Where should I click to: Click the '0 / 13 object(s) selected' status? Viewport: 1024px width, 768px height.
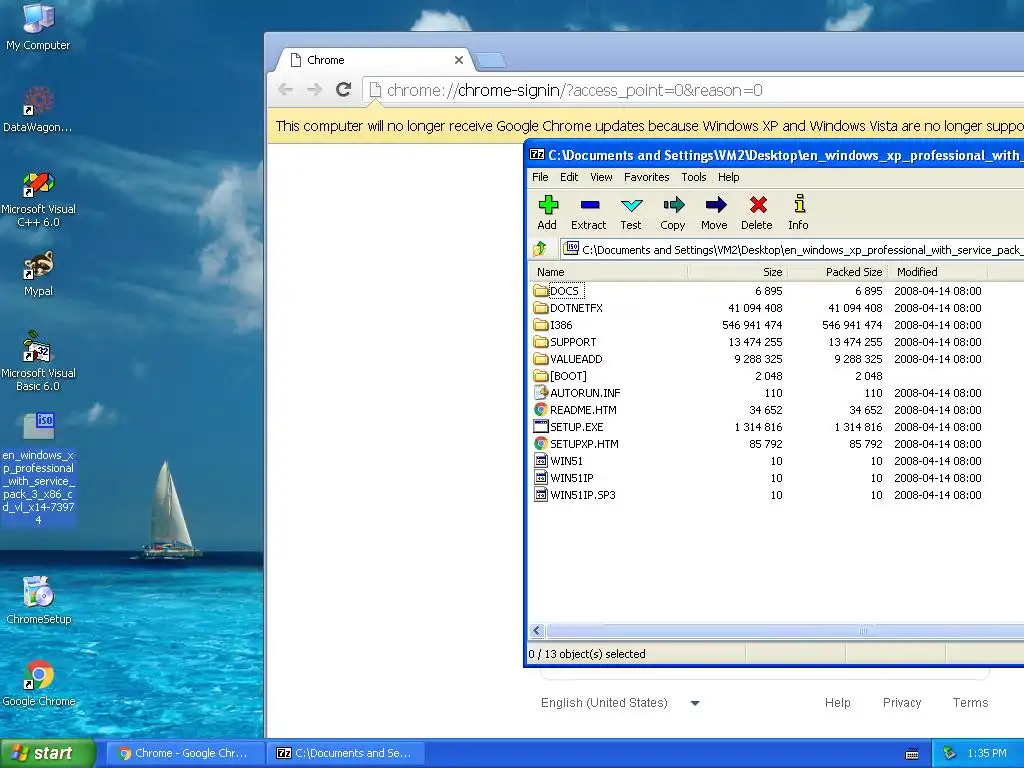click(x=586, y=654)
